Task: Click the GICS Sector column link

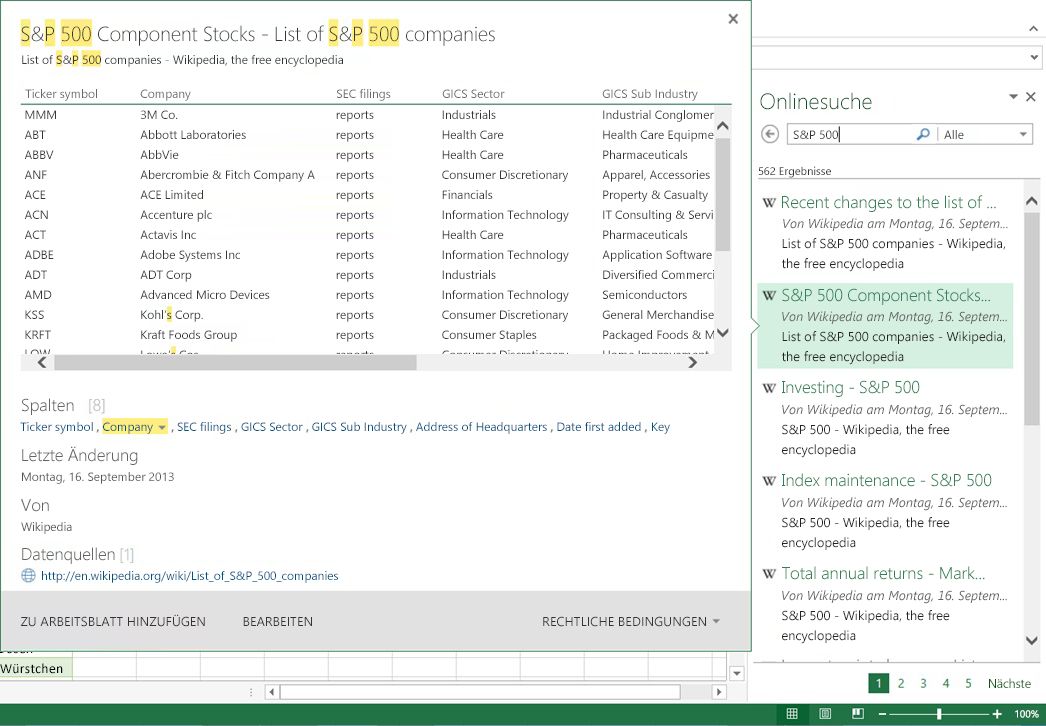Action: [272, 427]
